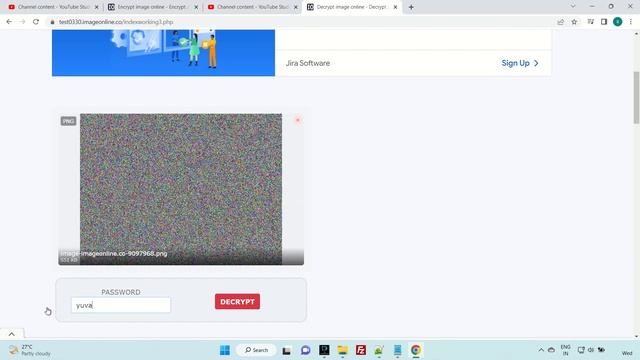The height and width of the screenshot is (360, 640).
Task: Click the address bar URL
Action: (116, 22)
